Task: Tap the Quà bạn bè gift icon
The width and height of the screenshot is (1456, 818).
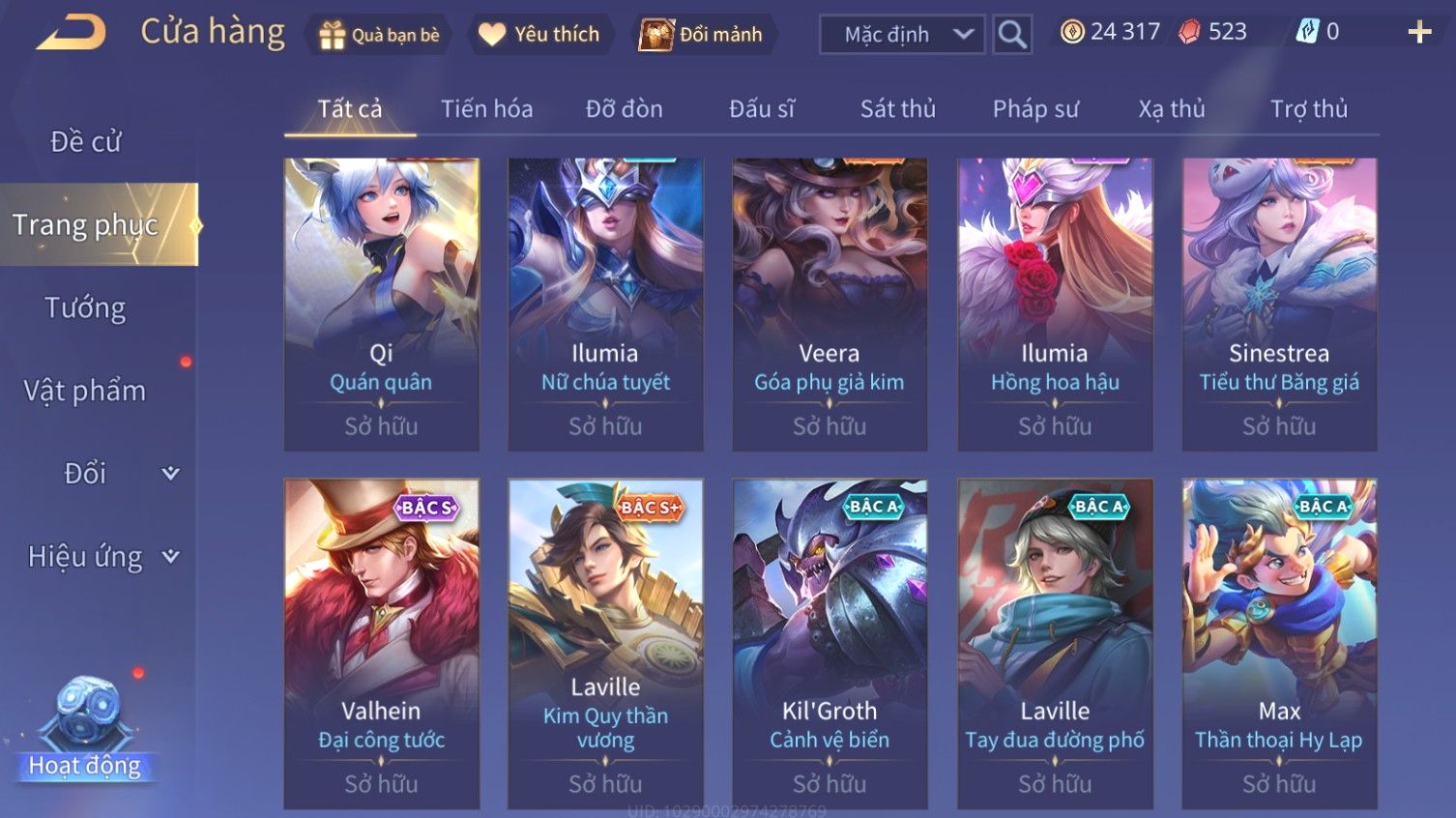Action: click(x=332, y=36)
